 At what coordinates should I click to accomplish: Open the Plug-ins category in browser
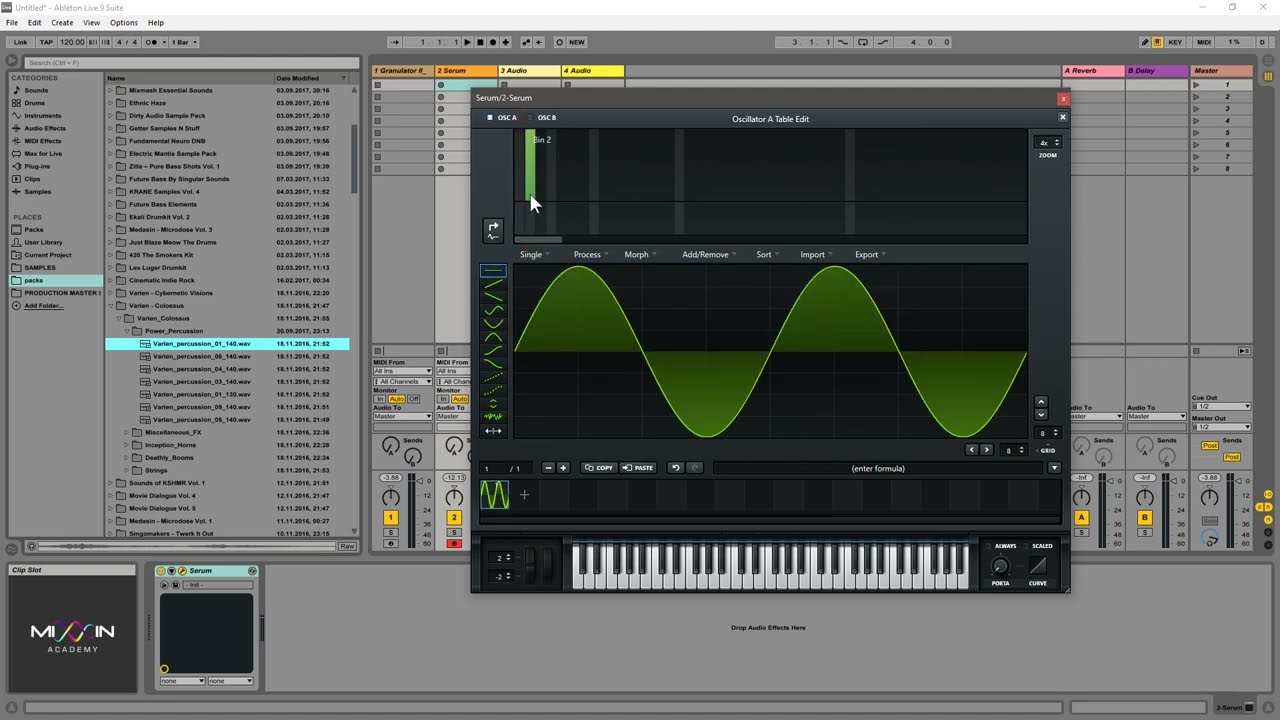[x=37, y=166]
